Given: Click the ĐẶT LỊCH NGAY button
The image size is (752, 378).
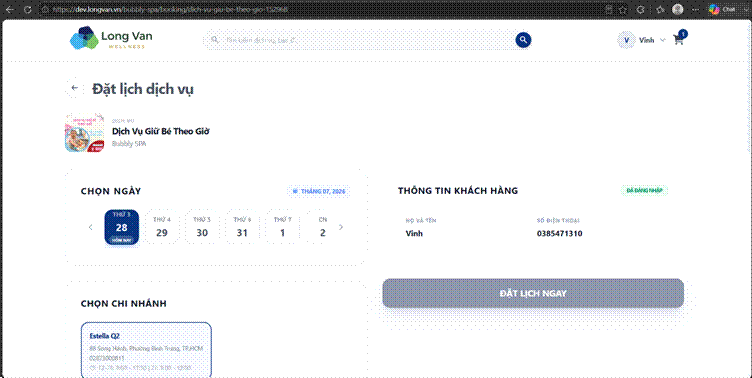Looking at the screenshot, I should coord(533,293).
